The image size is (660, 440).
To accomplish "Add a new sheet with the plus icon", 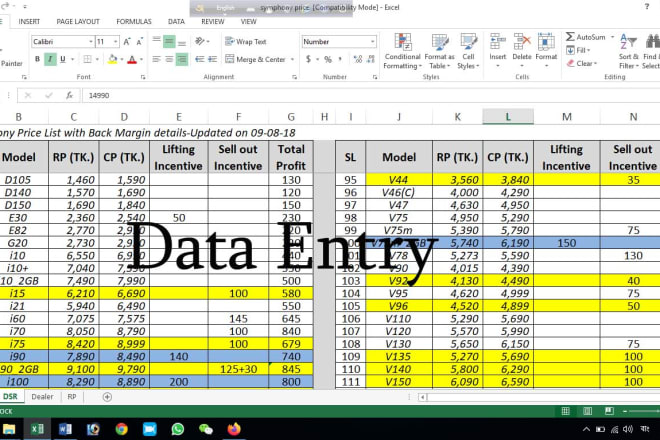I will point(107,397).
